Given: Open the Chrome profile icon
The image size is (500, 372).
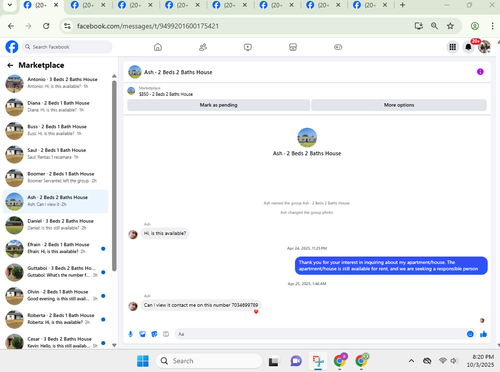Looking at the screenshot, I should tap(475, 26).
